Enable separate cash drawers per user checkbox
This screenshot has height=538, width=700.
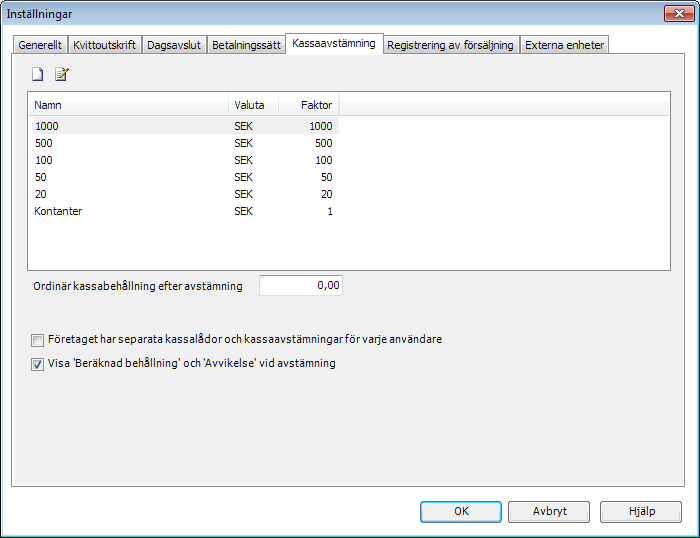coord(38,340)
